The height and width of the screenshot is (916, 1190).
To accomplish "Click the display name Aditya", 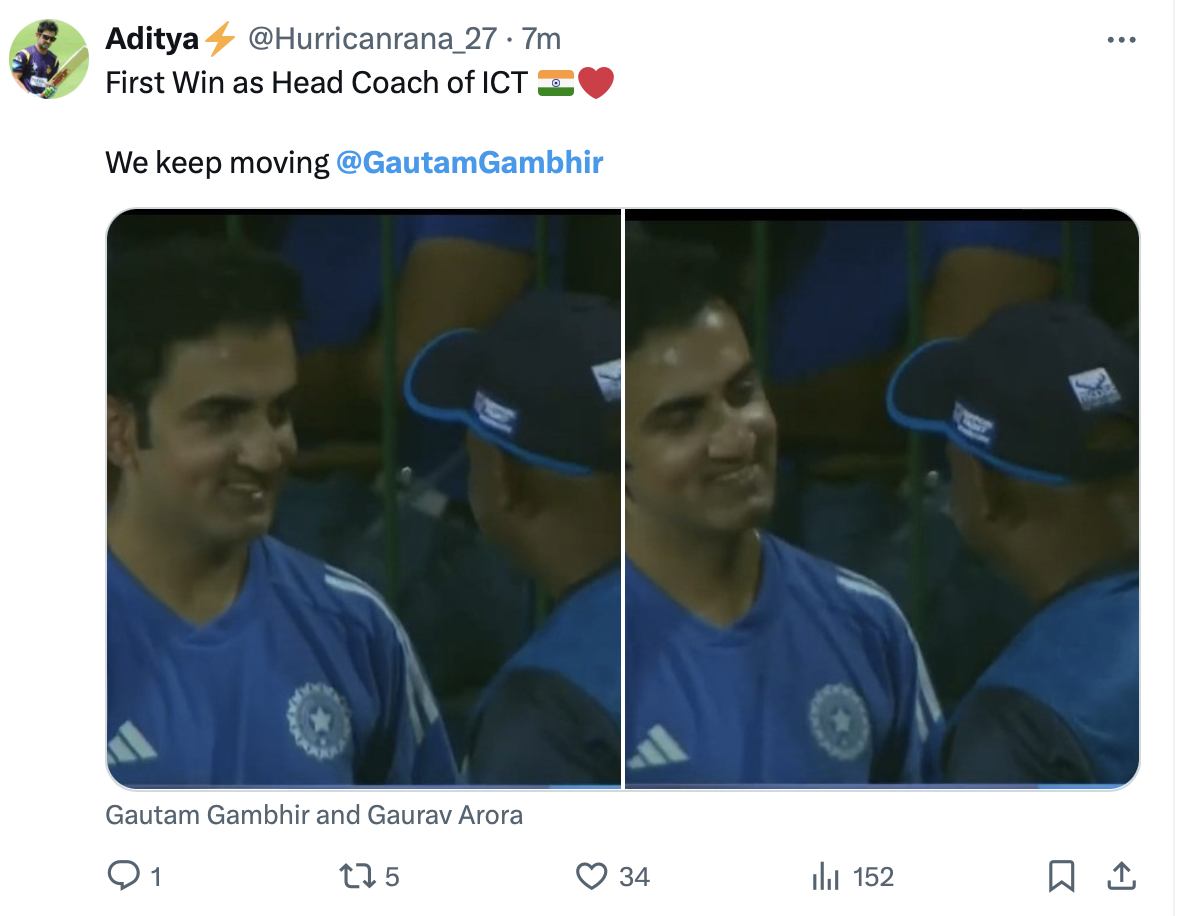I will [153, 39].
